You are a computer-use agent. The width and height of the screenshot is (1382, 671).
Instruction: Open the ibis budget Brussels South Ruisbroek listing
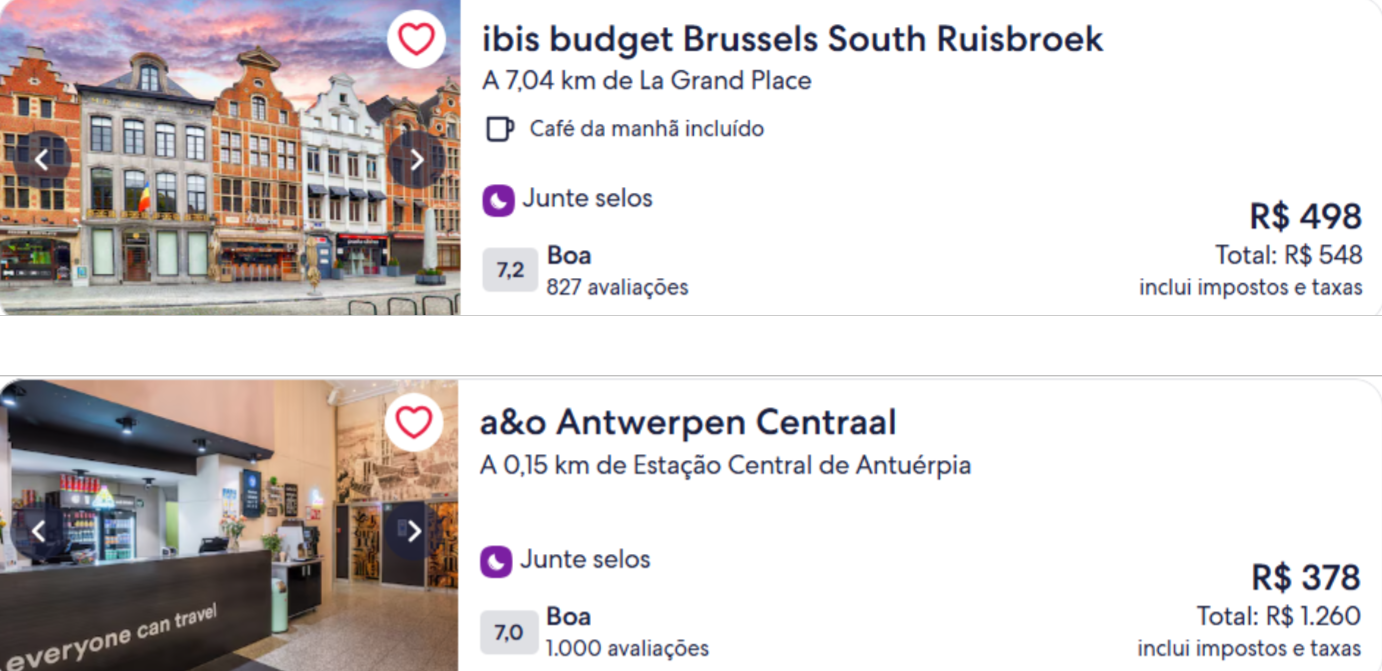pyautogui.click(x=790, y=38)
